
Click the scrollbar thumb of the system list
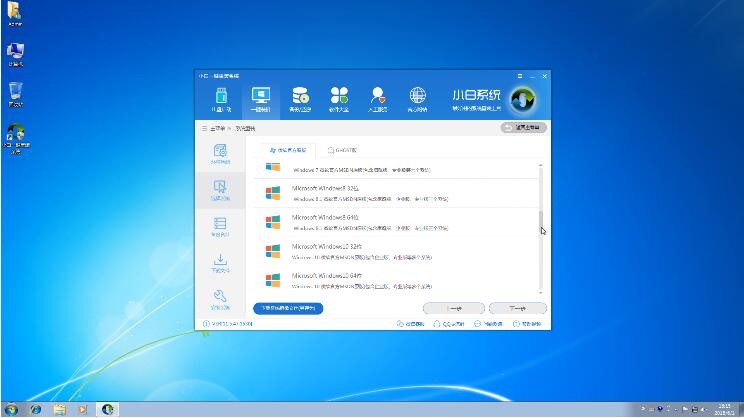[x=540, y=220]
